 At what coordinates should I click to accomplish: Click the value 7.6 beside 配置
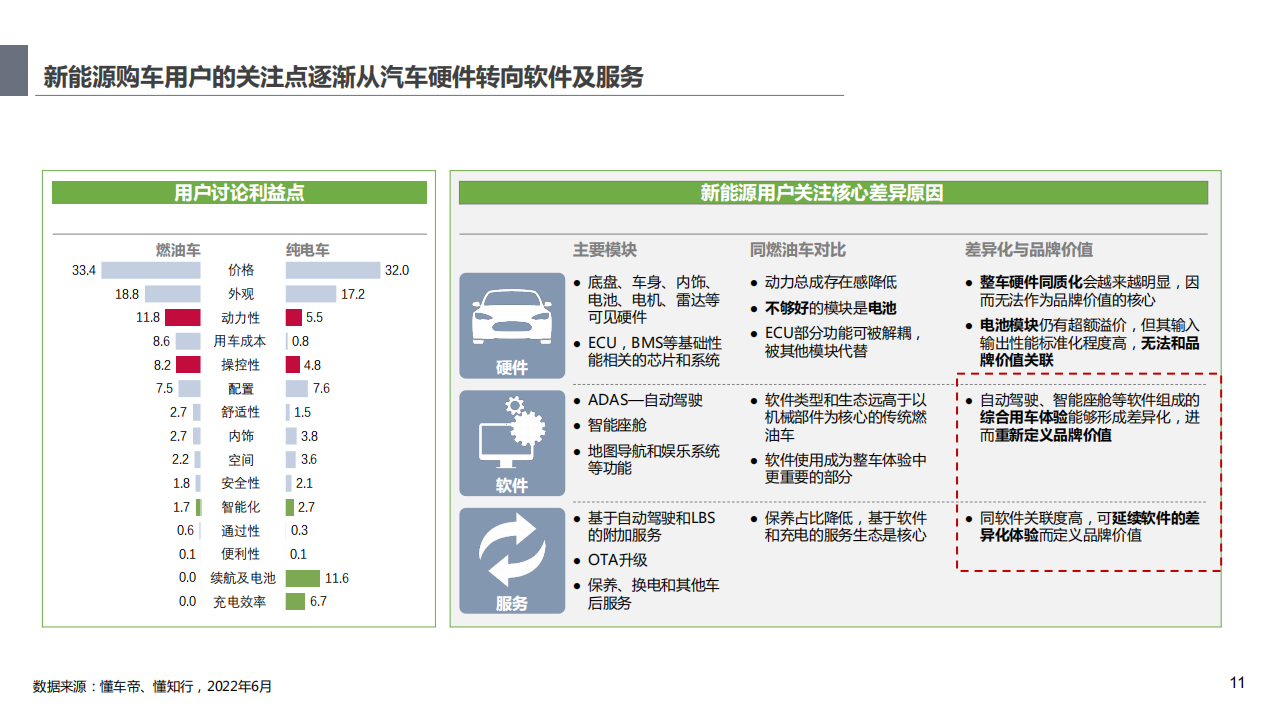pyautogui.click(x=321, y=389)
